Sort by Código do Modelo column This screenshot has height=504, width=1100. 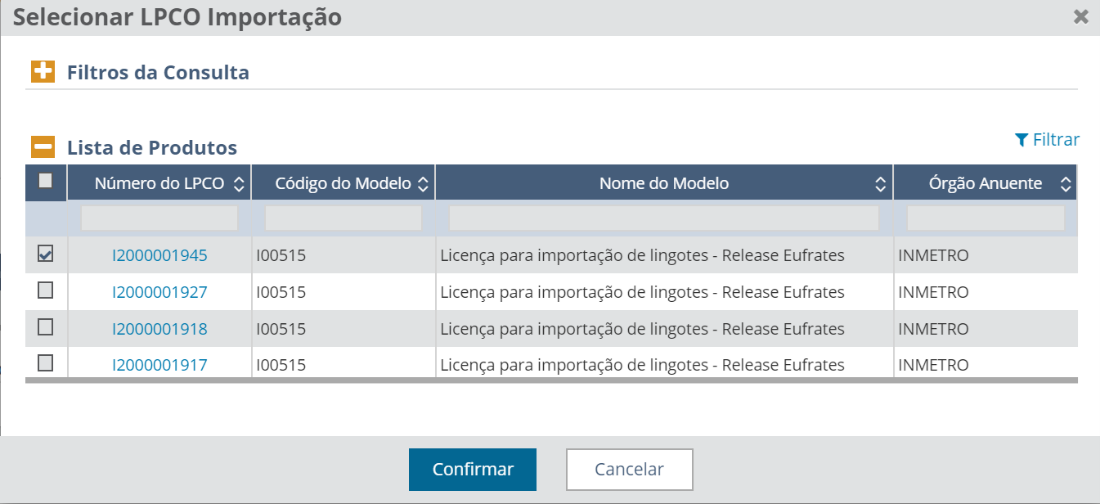(423, 184)
